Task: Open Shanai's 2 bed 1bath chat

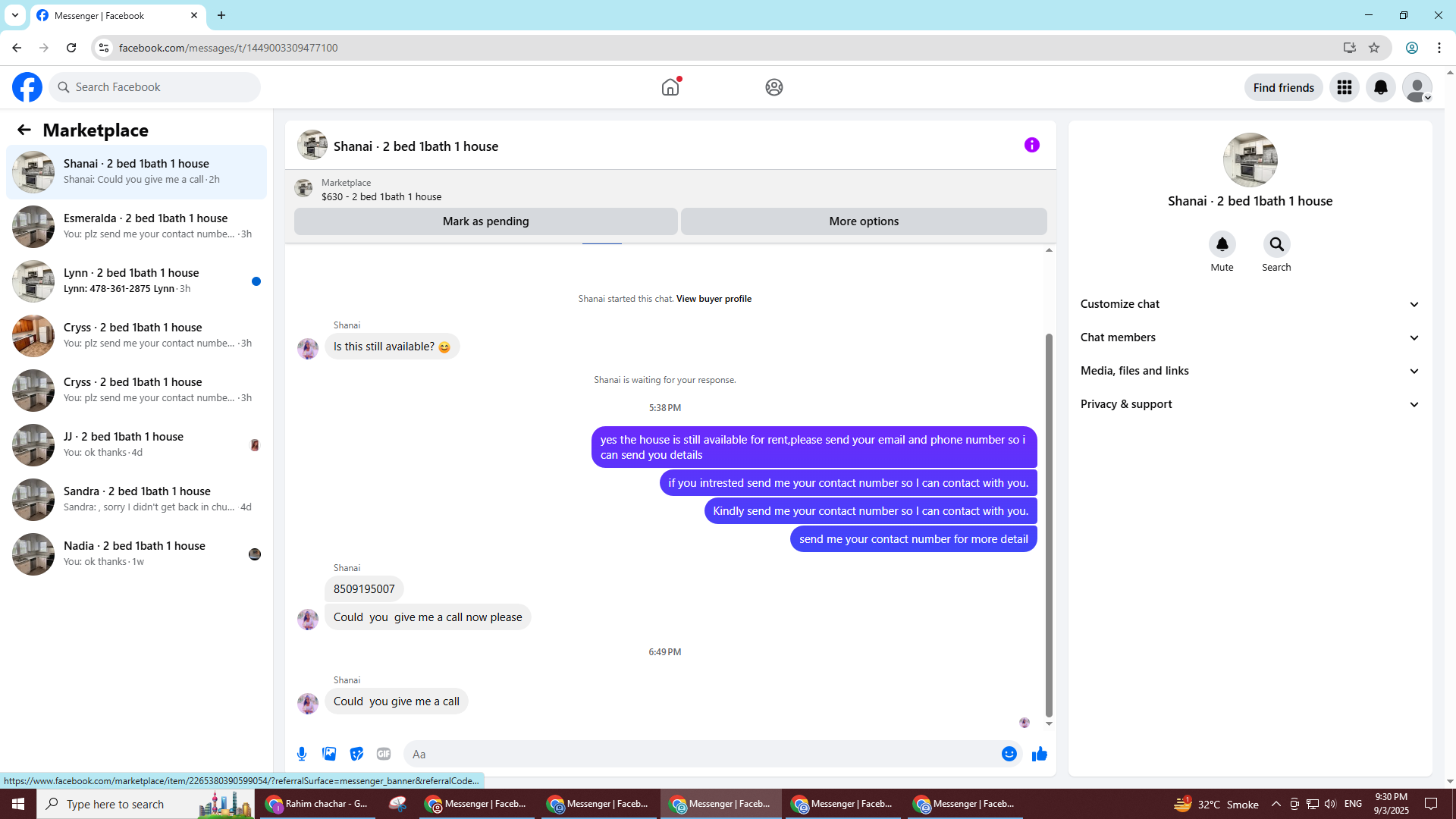Action: coord(136,172)
